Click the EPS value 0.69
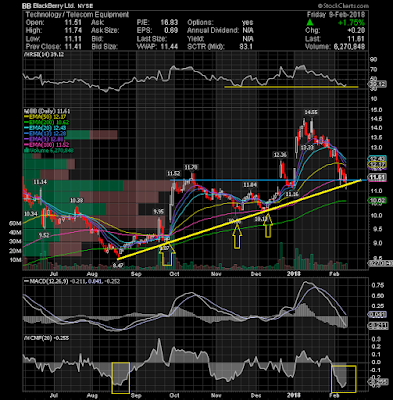The width and height of the screenshot is (393, 400). 171,30
